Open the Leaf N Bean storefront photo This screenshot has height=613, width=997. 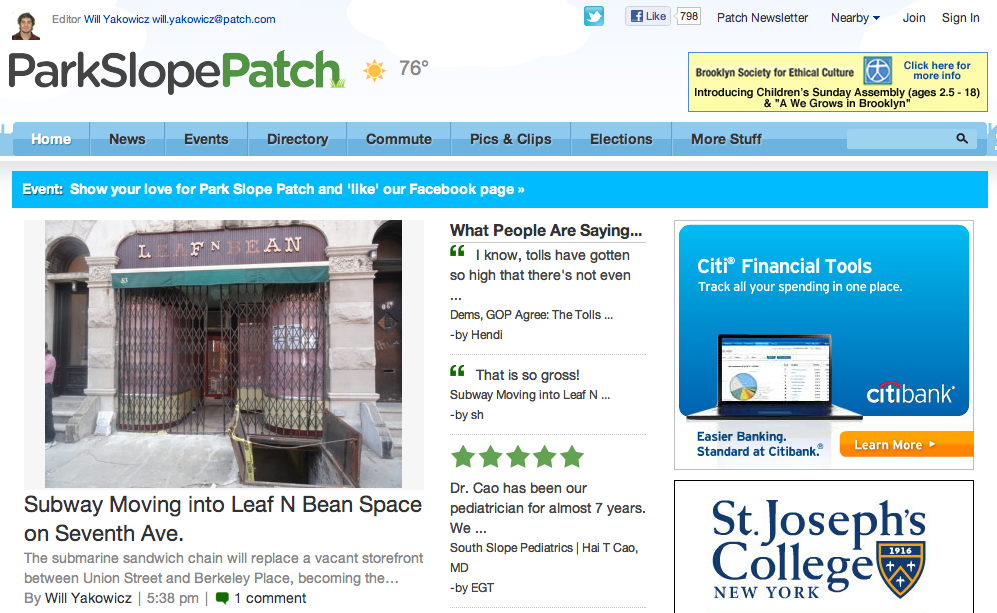[223, 353]
